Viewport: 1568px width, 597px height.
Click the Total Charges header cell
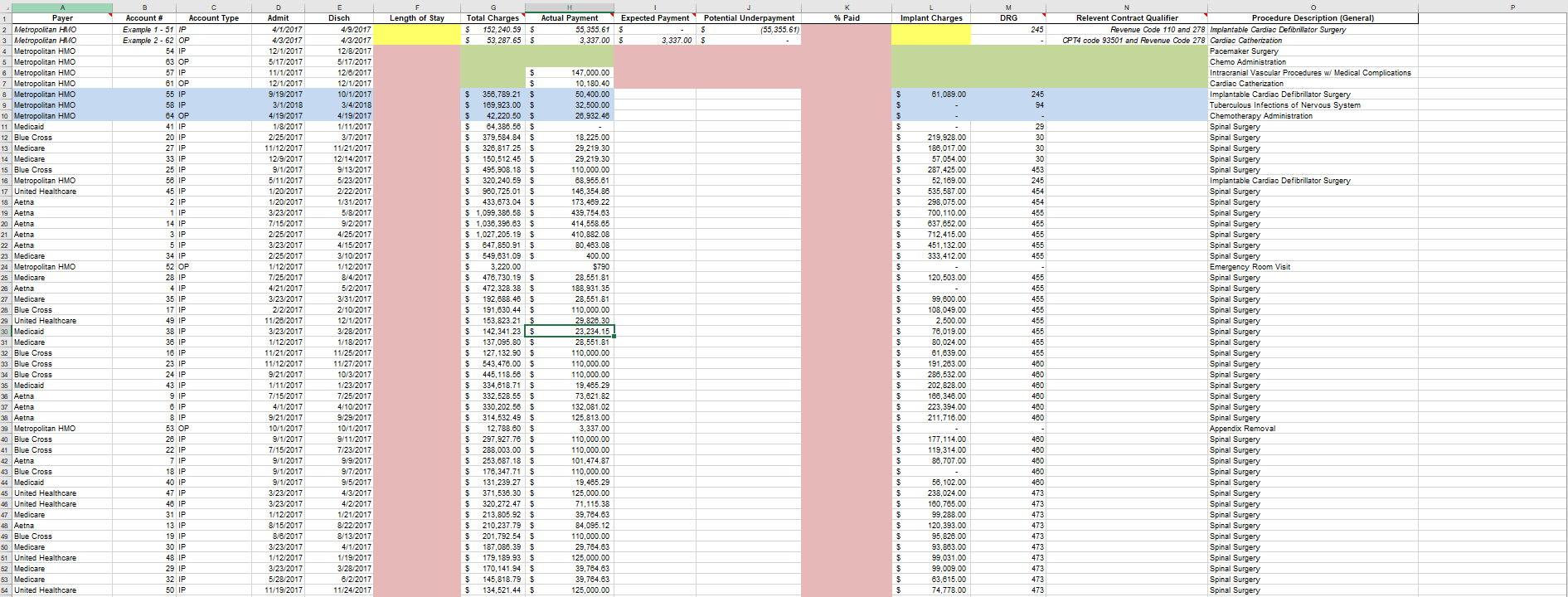click(x=493, y=18)
